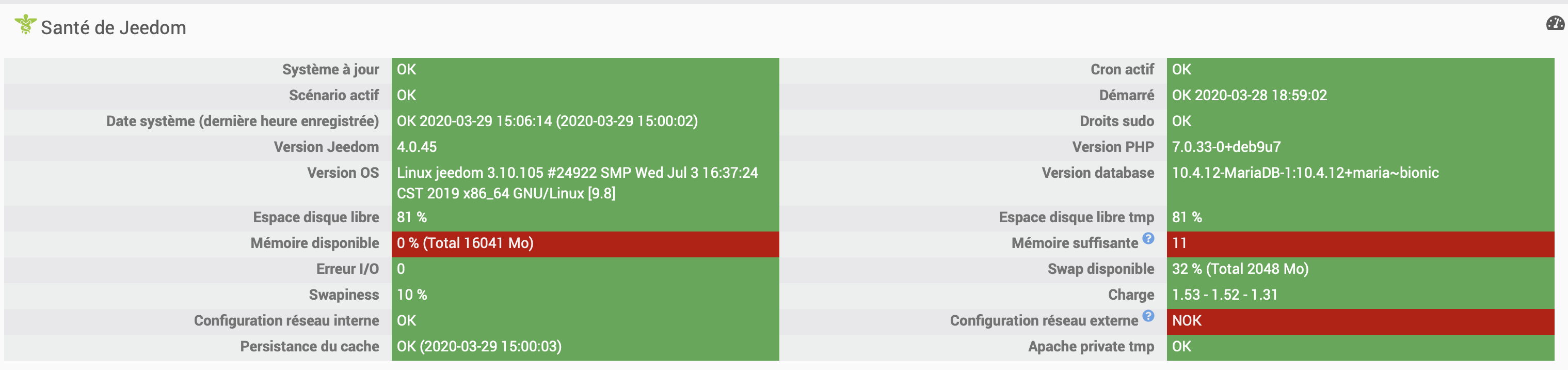Click the Linux jeedom Version OS text
This screenshot has width=1568, height=370.
(577, 182)
